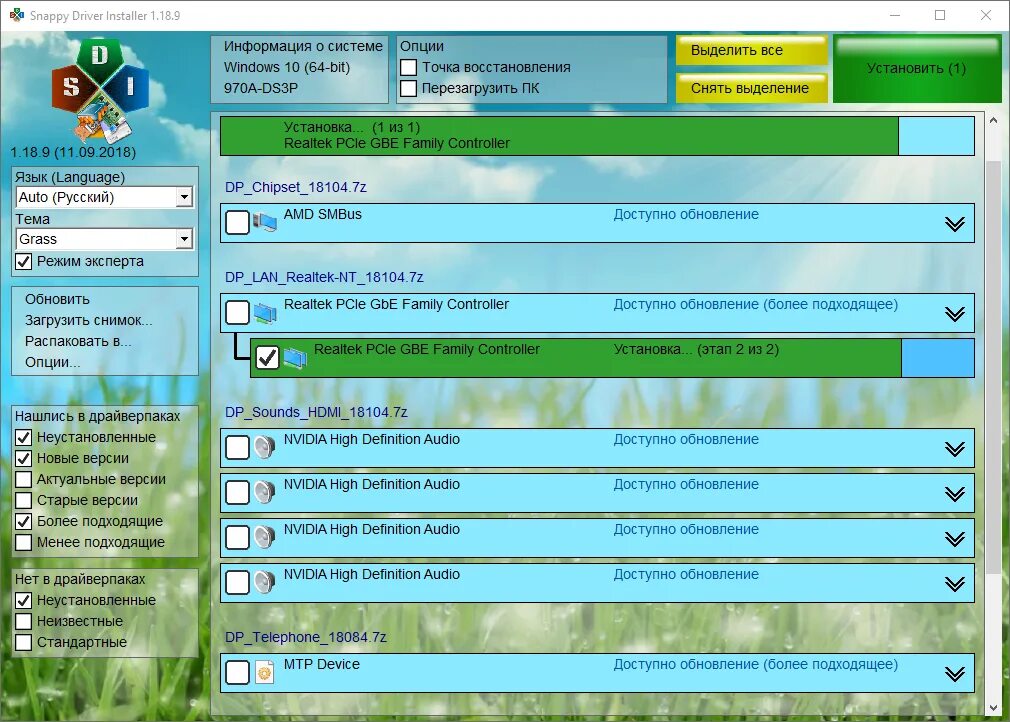Expand the second NVIDIA High Definition Audio row
Screen dimensions: 1010x722
coord(955,494)
